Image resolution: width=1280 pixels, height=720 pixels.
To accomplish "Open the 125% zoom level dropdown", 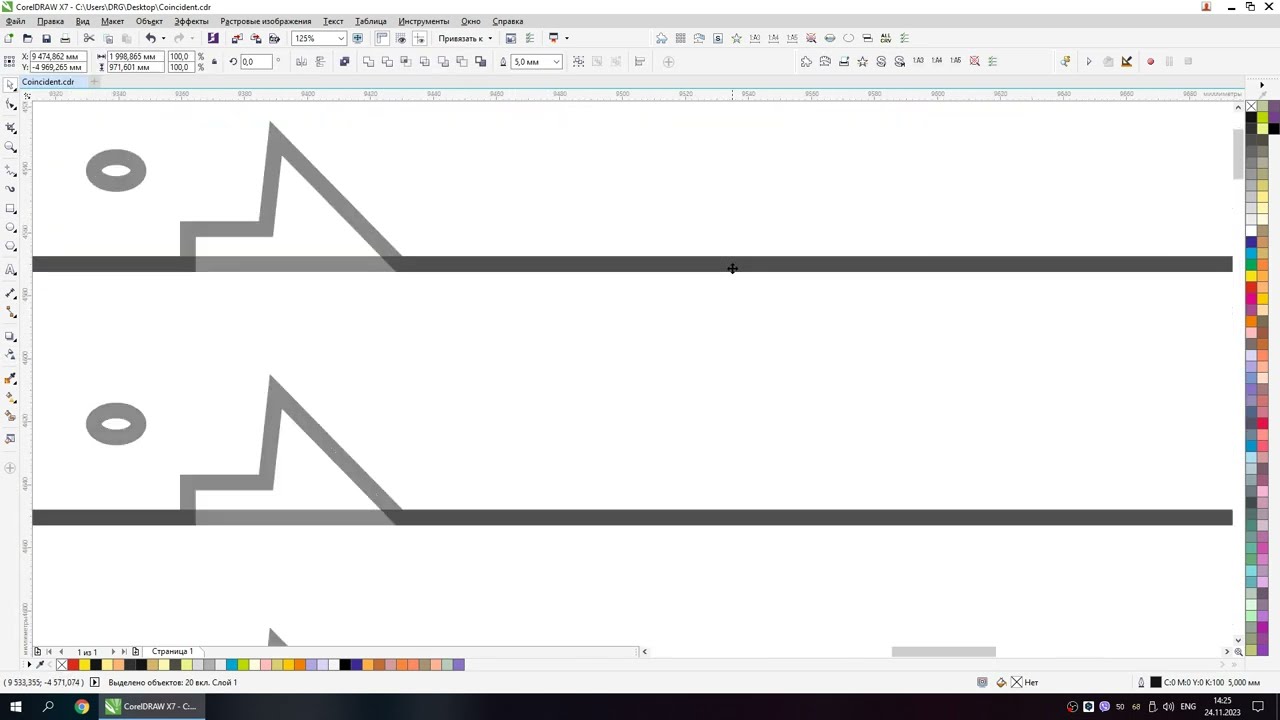I will [x=340, y=39].
